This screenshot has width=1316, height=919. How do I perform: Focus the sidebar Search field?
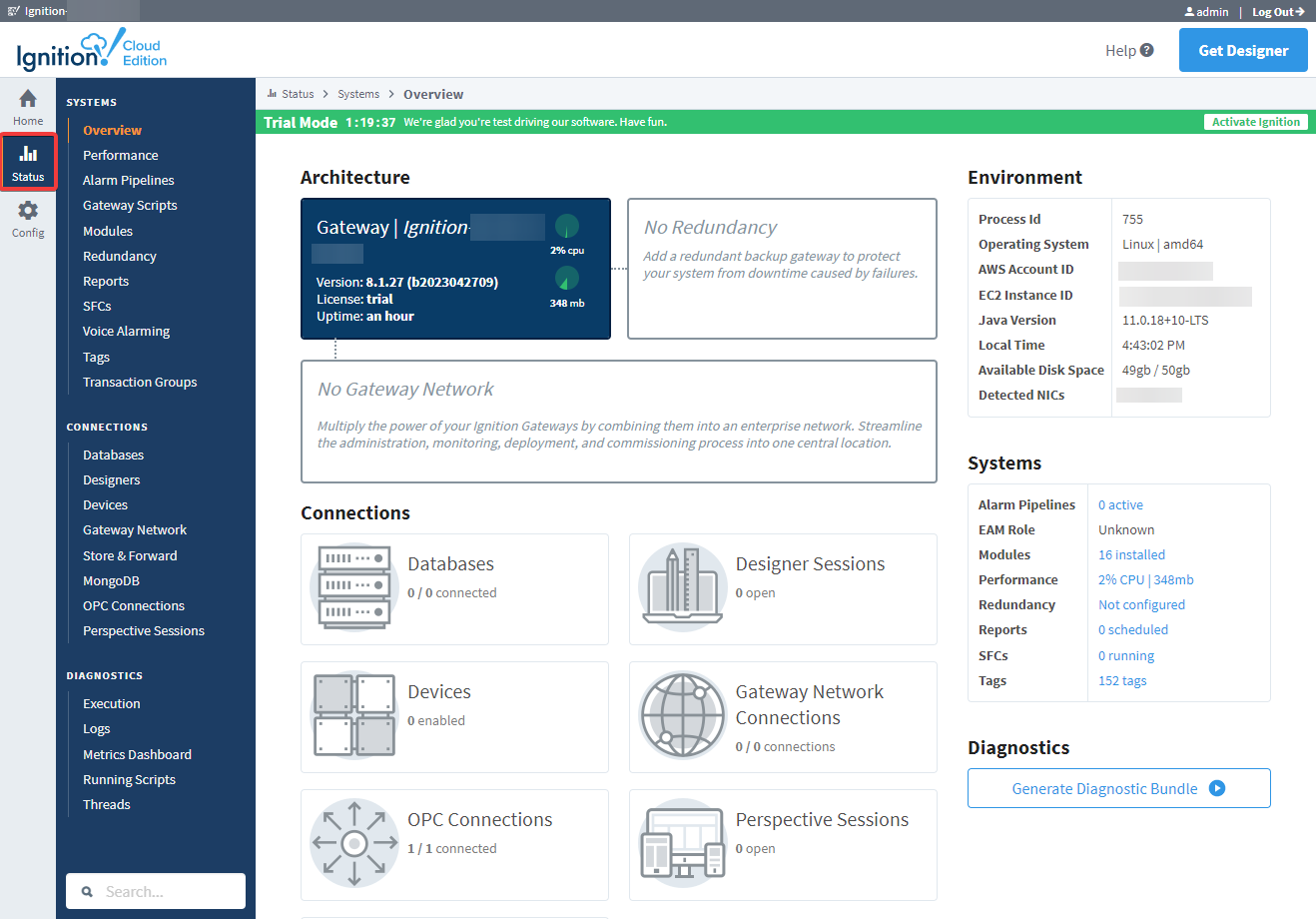156,891
